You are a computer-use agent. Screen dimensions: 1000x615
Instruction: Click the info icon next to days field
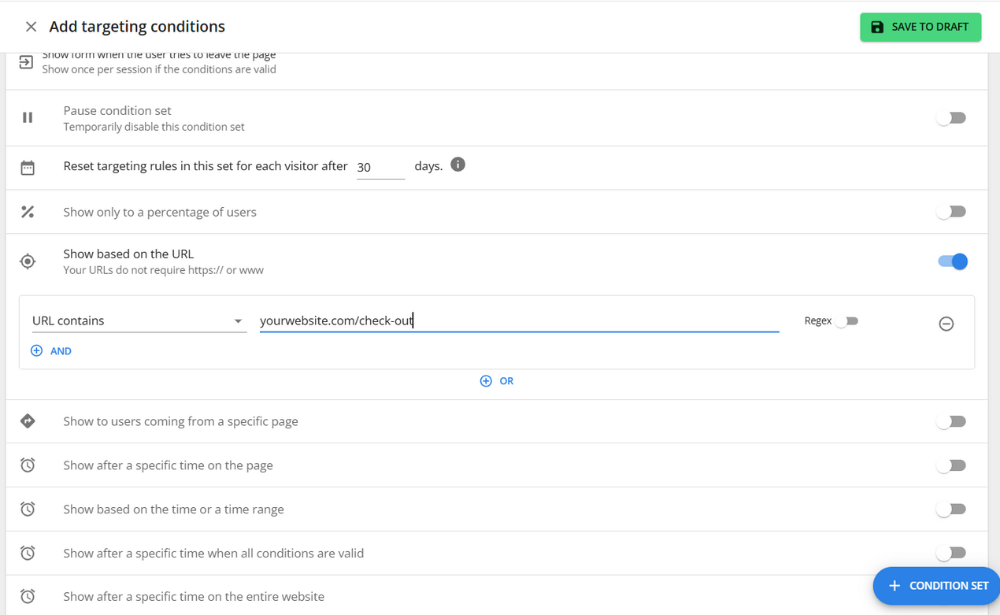click(x=457, y=166)
